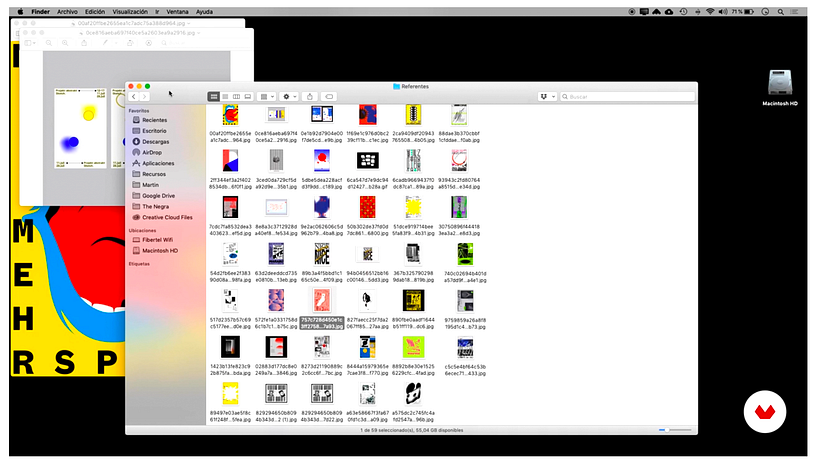Select file 890fbe0aadf1644...dc6.jpg thumbnail
The width and height of the screenshot is (820, 463).
pyautogui.click(x=413, y=300)
